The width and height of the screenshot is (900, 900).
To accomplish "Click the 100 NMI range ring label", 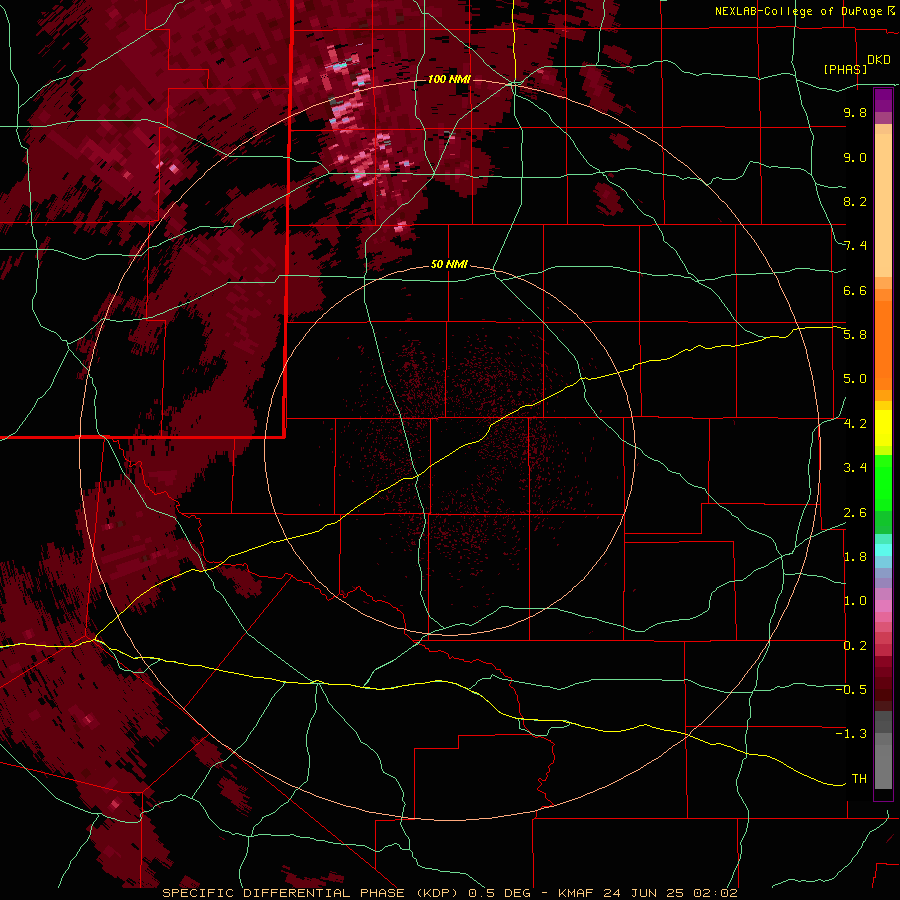I will coord(449,79).
